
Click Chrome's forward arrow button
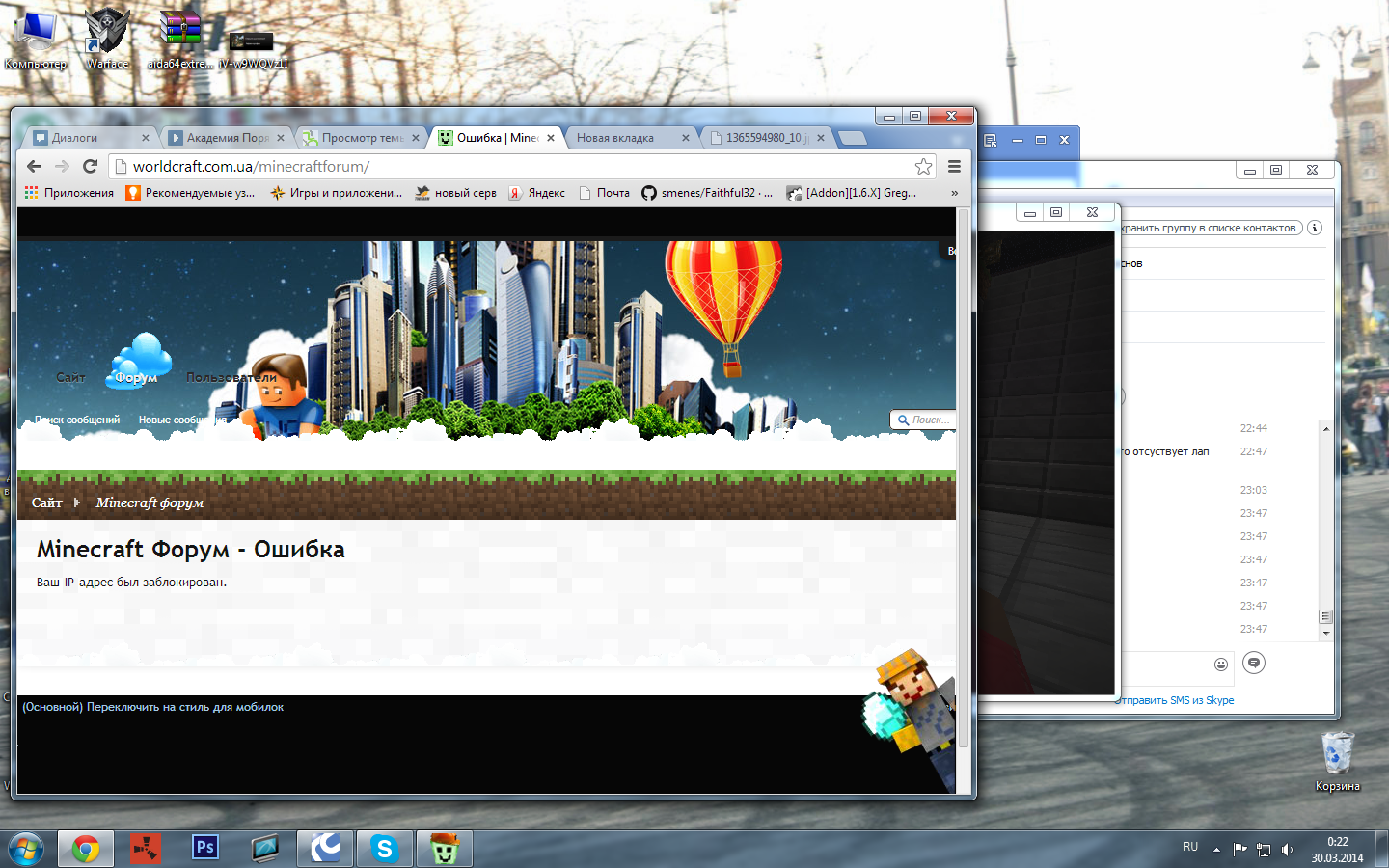tap(62, 166)
